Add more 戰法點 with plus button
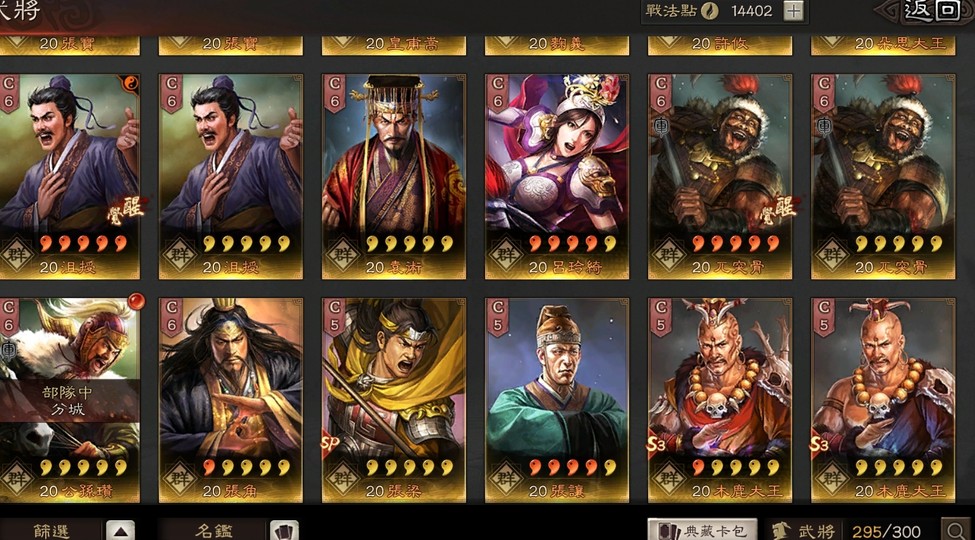This screenshot has height=540, width=975. pyautogui.click(x=793, y=11)
